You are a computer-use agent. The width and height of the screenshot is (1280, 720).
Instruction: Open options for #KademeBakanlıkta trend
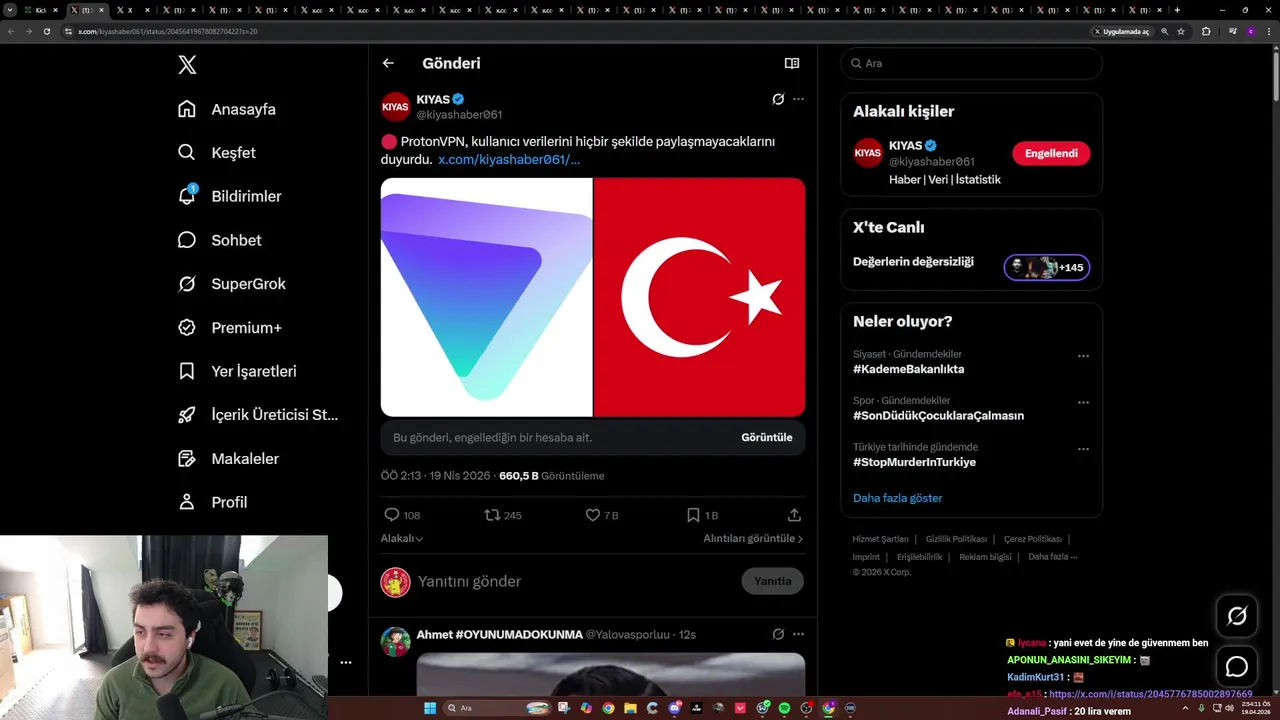pyautogui.click(x=1083, y=356)
